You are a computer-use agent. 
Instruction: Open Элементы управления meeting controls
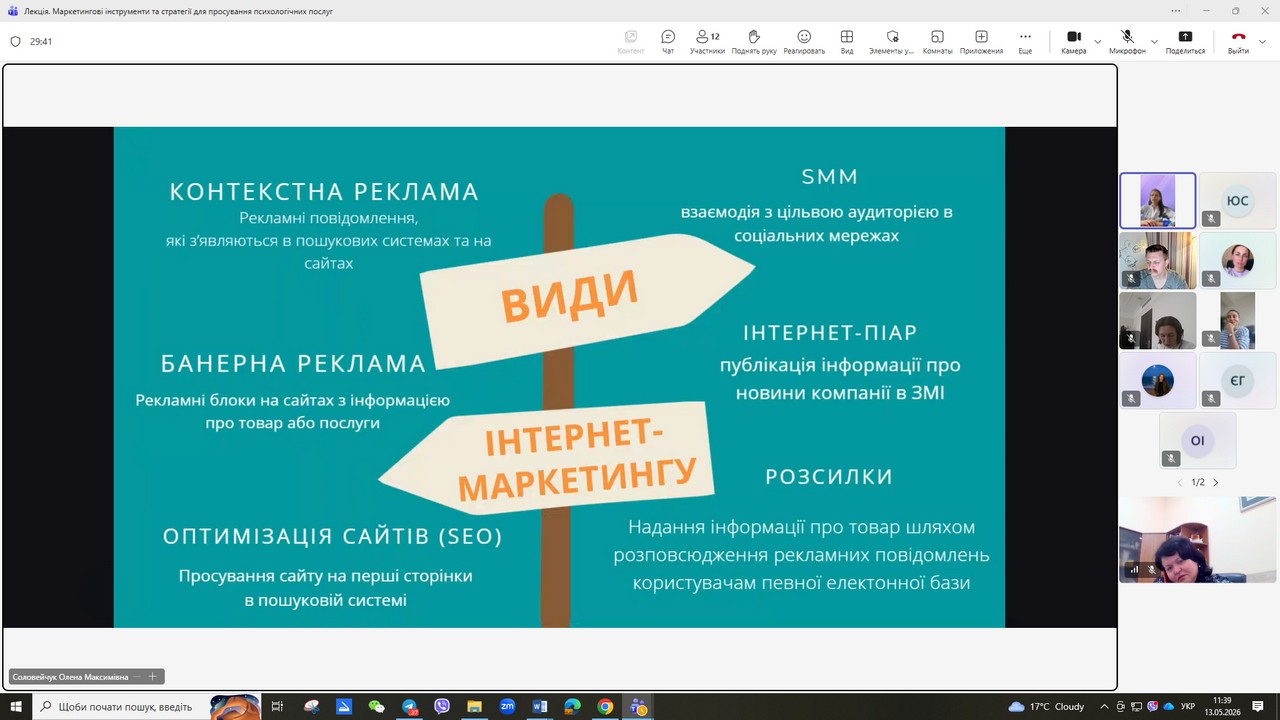click(891, 42)
